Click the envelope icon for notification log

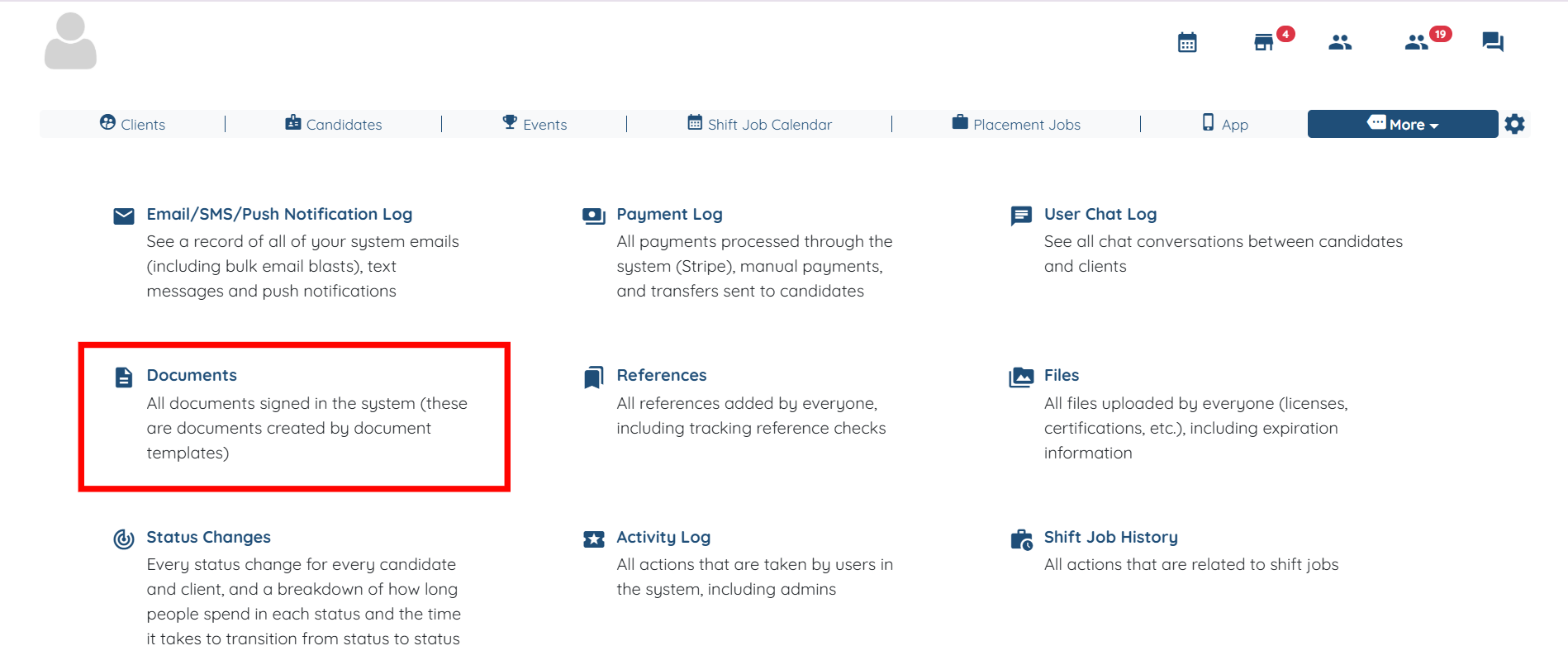(124, 216)
